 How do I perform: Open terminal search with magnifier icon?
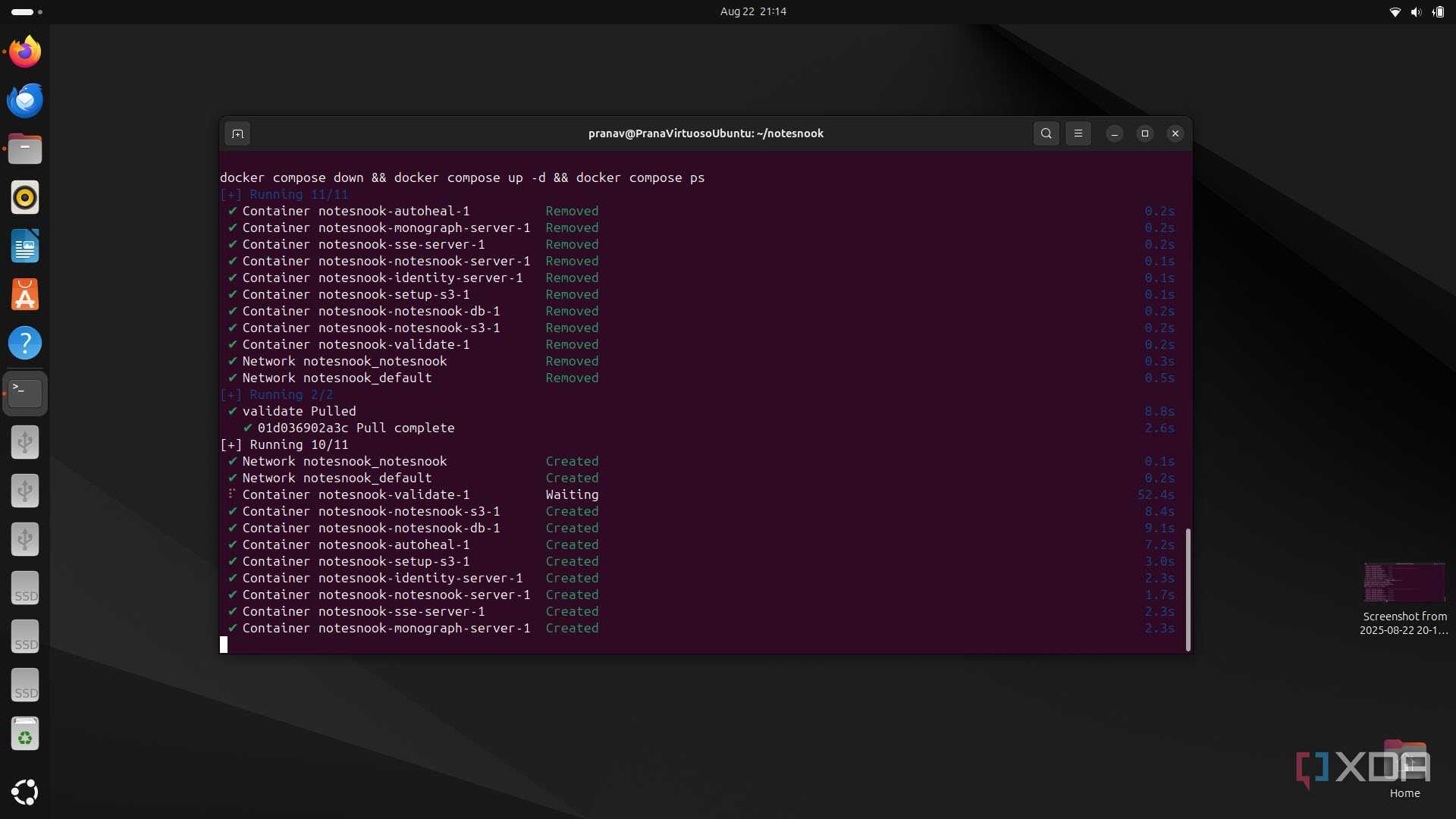(x=1046, y=133)
